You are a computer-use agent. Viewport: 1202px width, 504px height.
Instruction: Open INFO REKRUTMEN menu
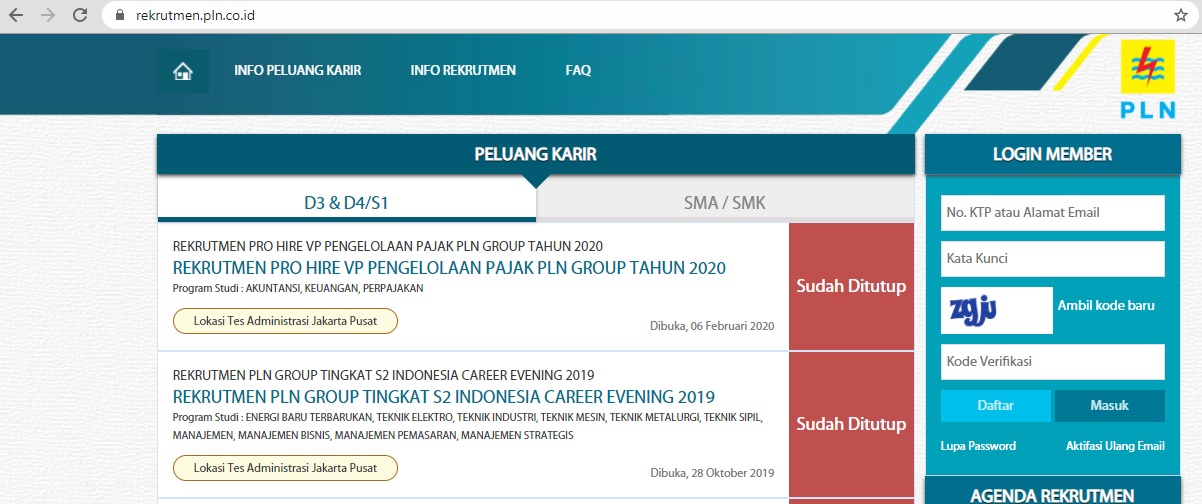click(463, 71)
